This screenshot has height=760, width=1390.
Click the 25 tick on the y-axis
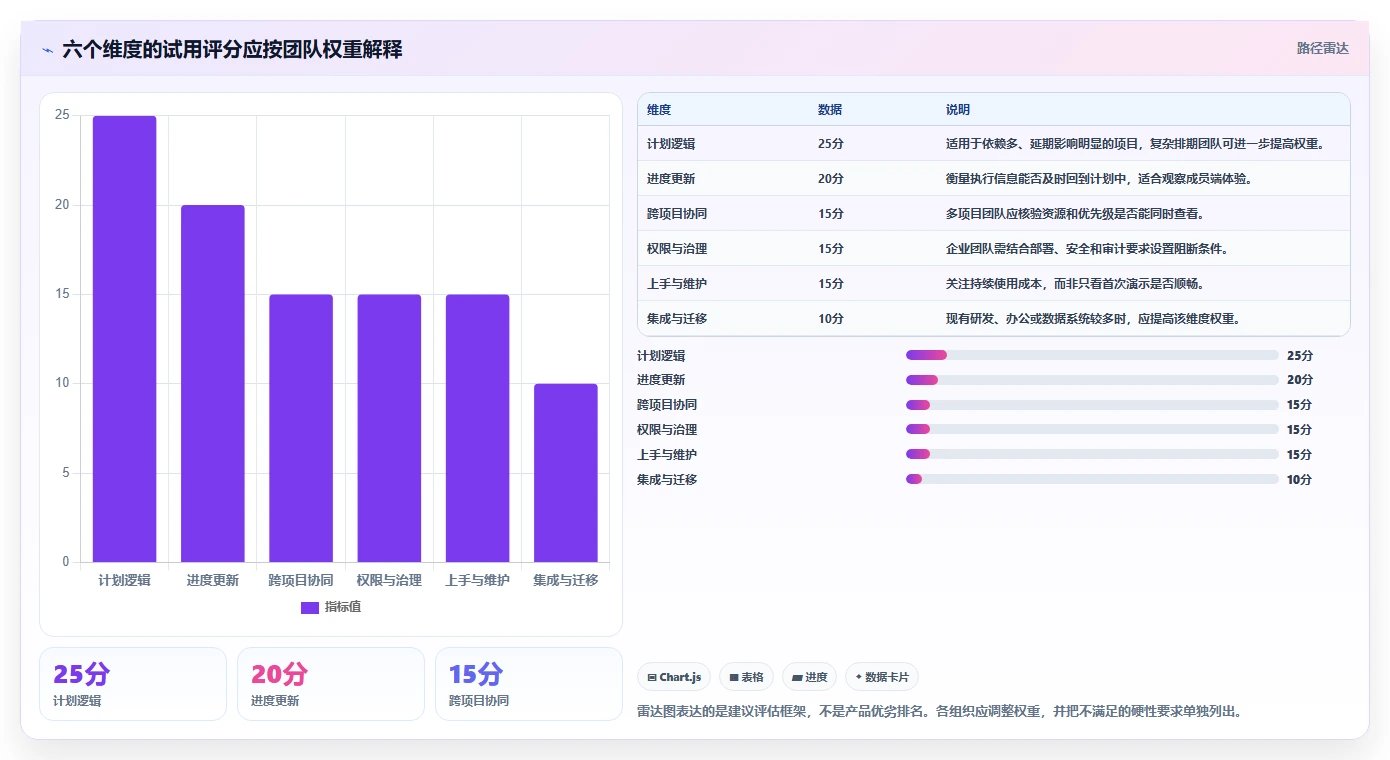[x=62, y=115]
